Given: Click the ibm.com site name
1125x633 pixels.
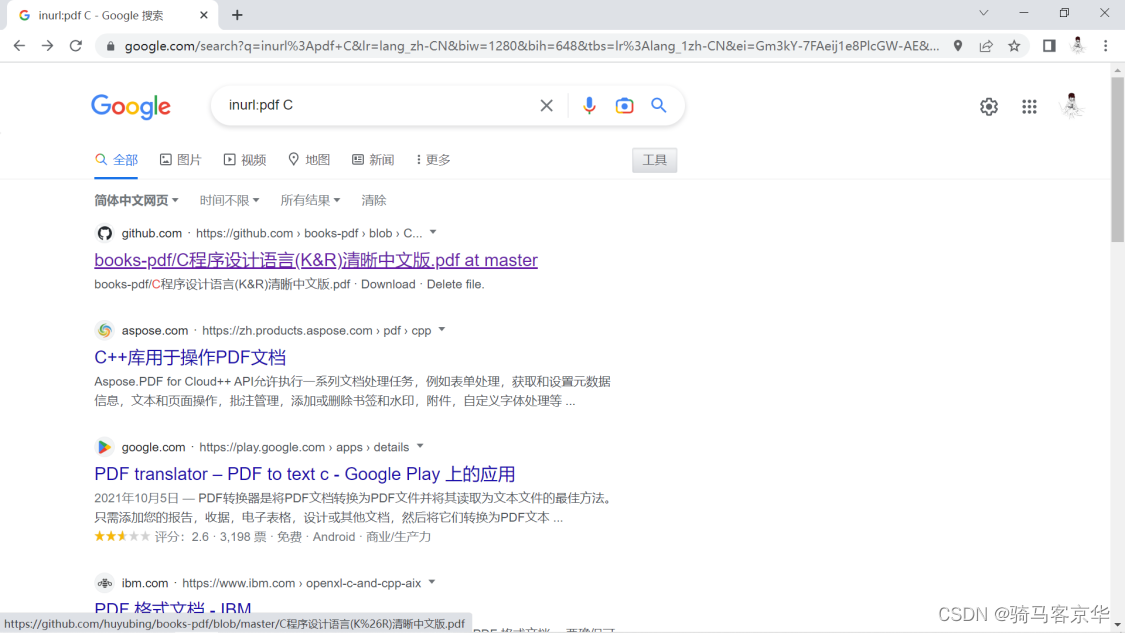Looking at the screenshot, I should (x=145, y=583).
